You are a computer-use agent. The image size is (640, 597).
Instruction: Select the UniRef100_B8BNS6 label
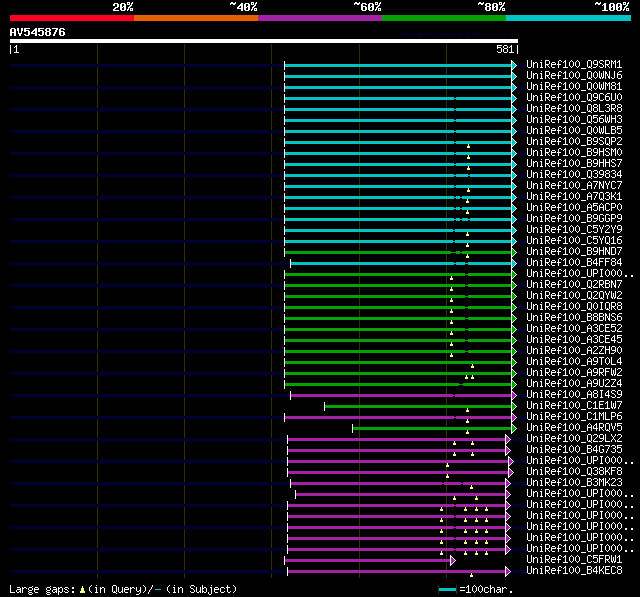point(574,318)
